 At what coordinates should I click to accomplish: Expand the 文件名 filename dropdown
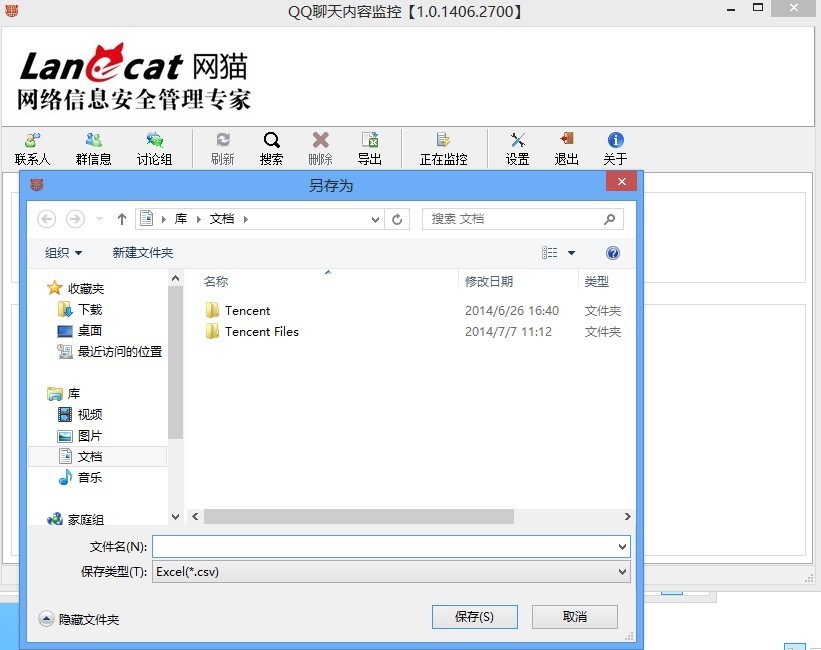pyautogui.click(x=622, y=547)
